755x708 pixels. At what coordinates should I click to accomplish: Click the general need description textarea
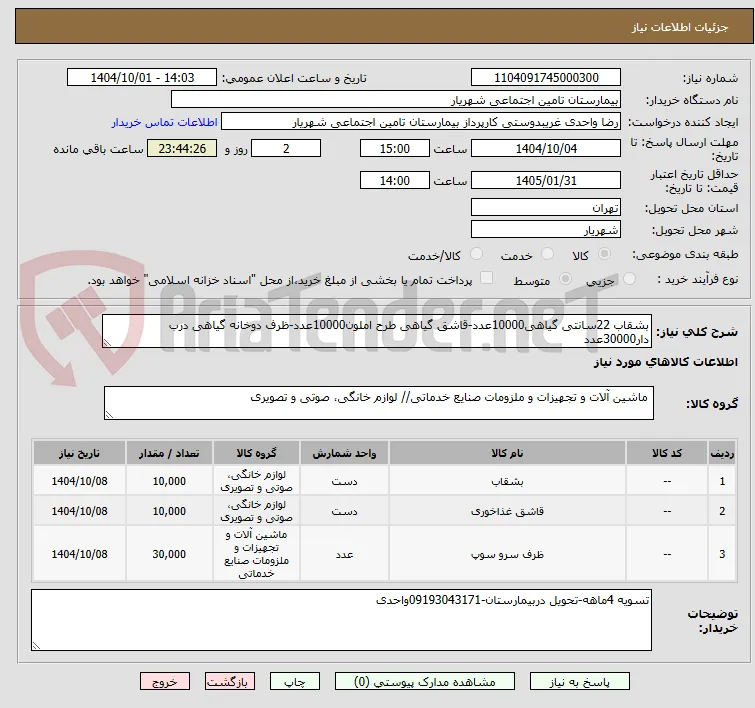pyautogui.click(x=377, y=331)
